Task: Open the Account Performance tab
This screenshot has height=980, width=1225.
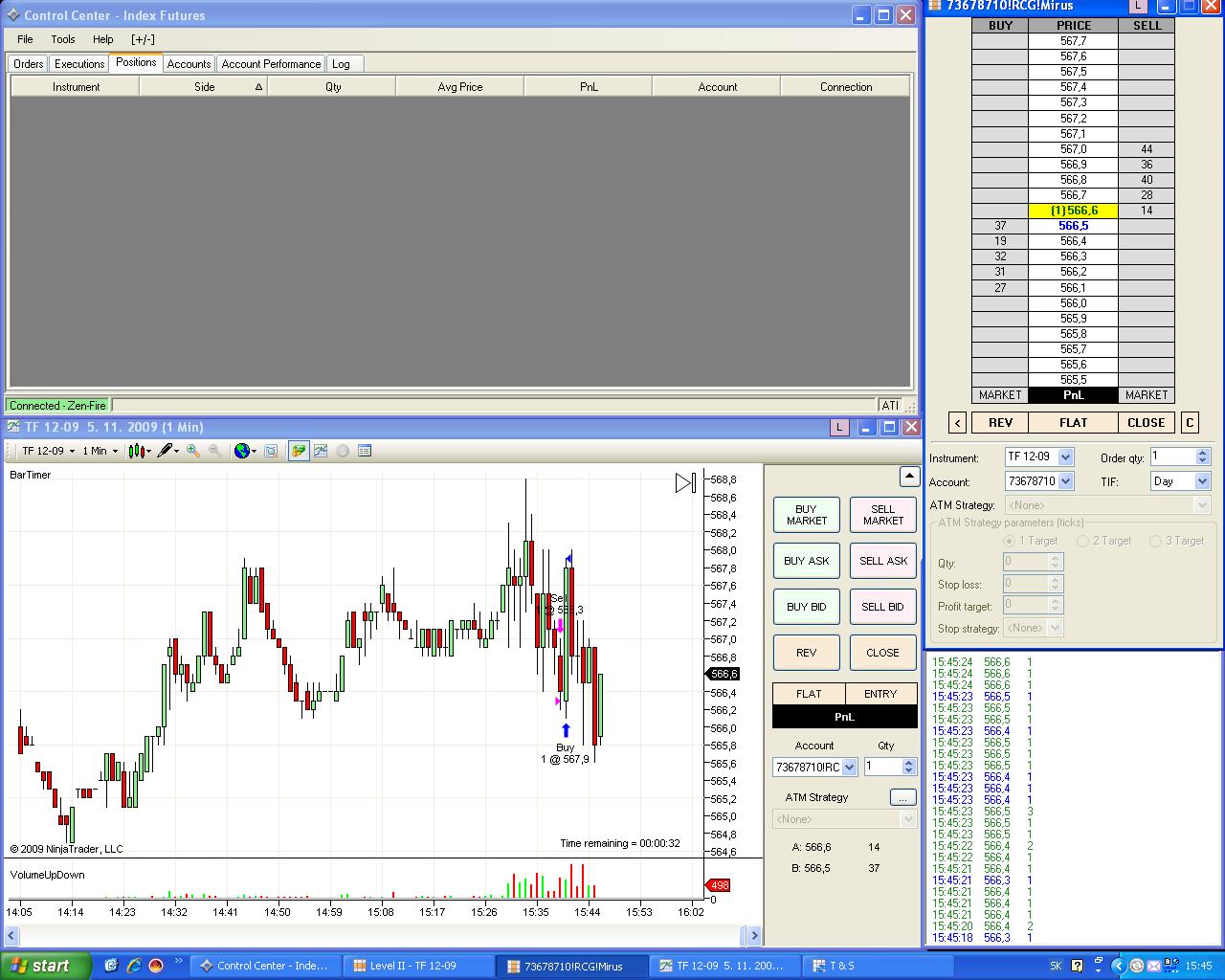Action: (x=271, y=64)
